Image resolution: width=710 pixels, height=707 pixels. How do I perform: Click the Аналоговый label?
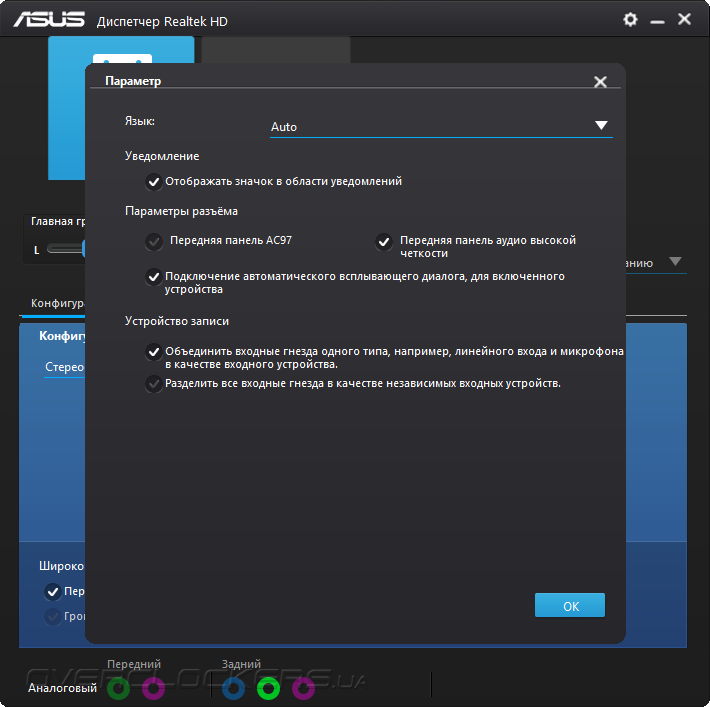click(62, 688)
